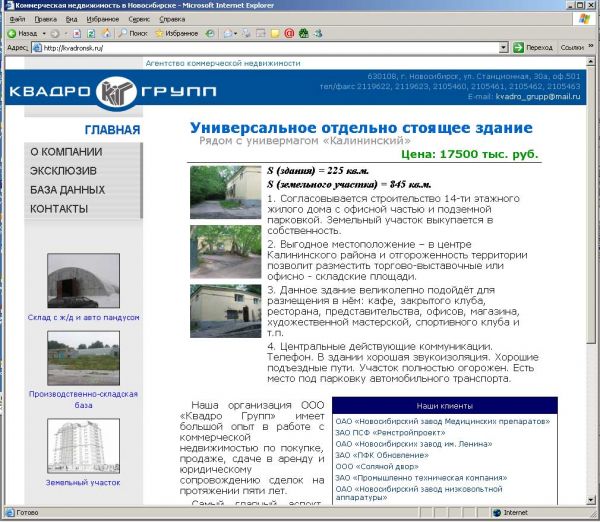Click the Internet zone globe in status bar
Viewport: 600px width, 522px height.
[497, 513]
